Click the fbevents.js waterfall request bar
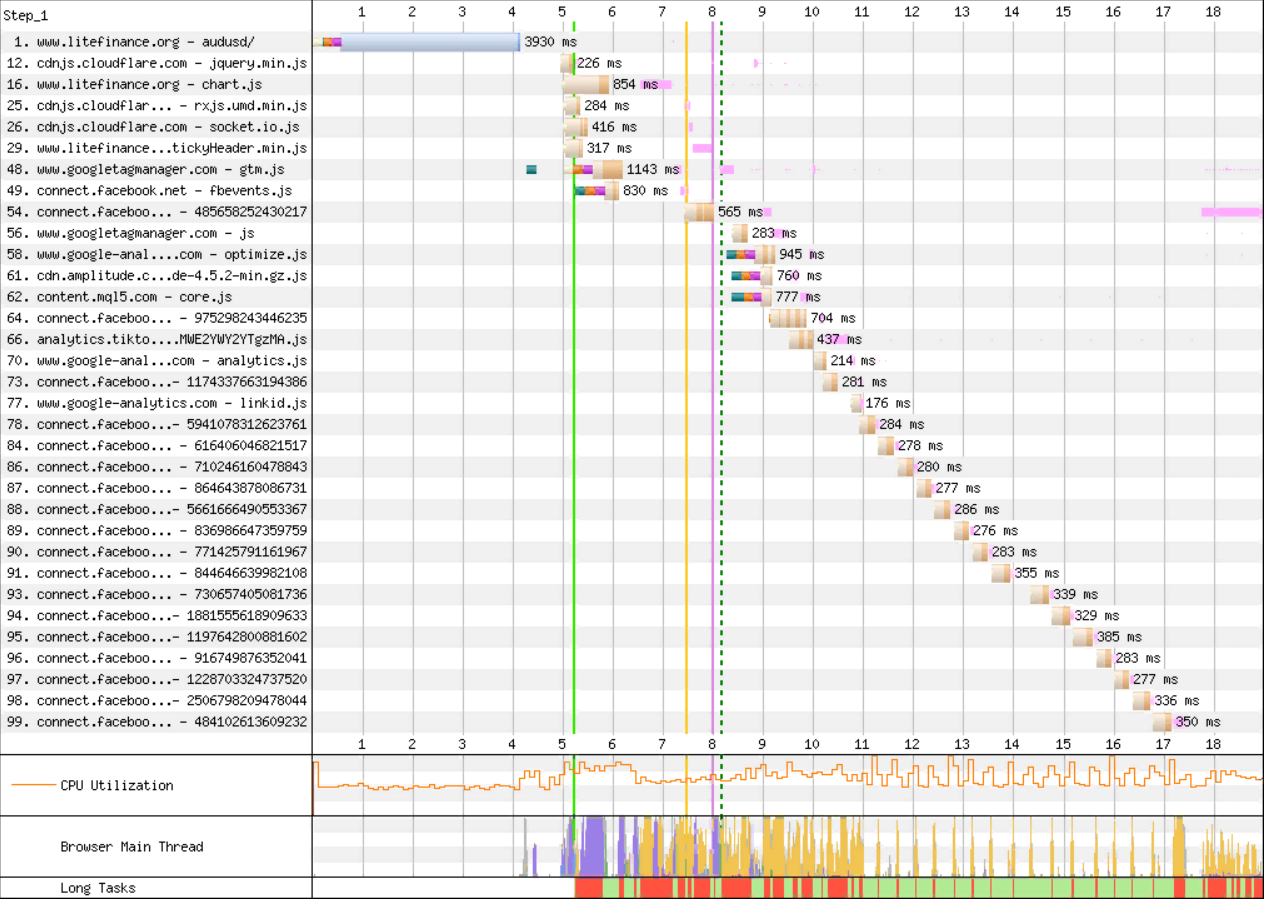Screen dimensions: 1267x901 tap(596, 191)
